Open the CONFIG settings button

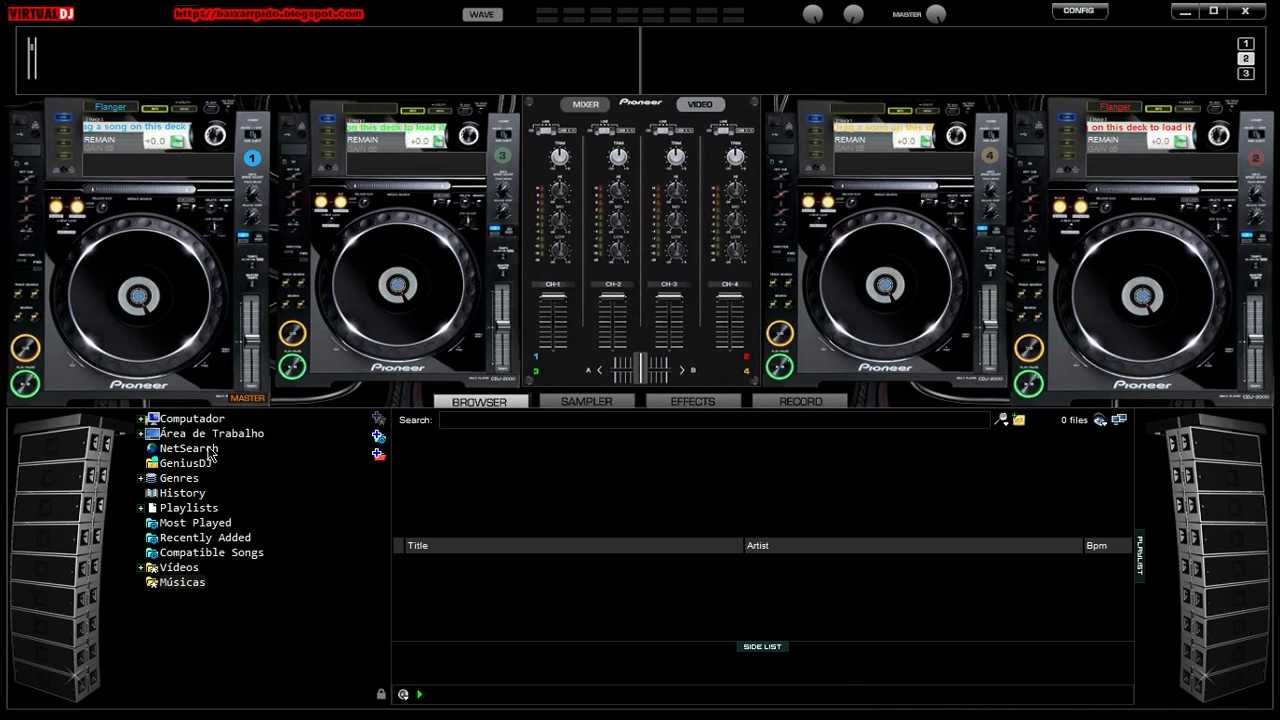(x=1079, y=10)
